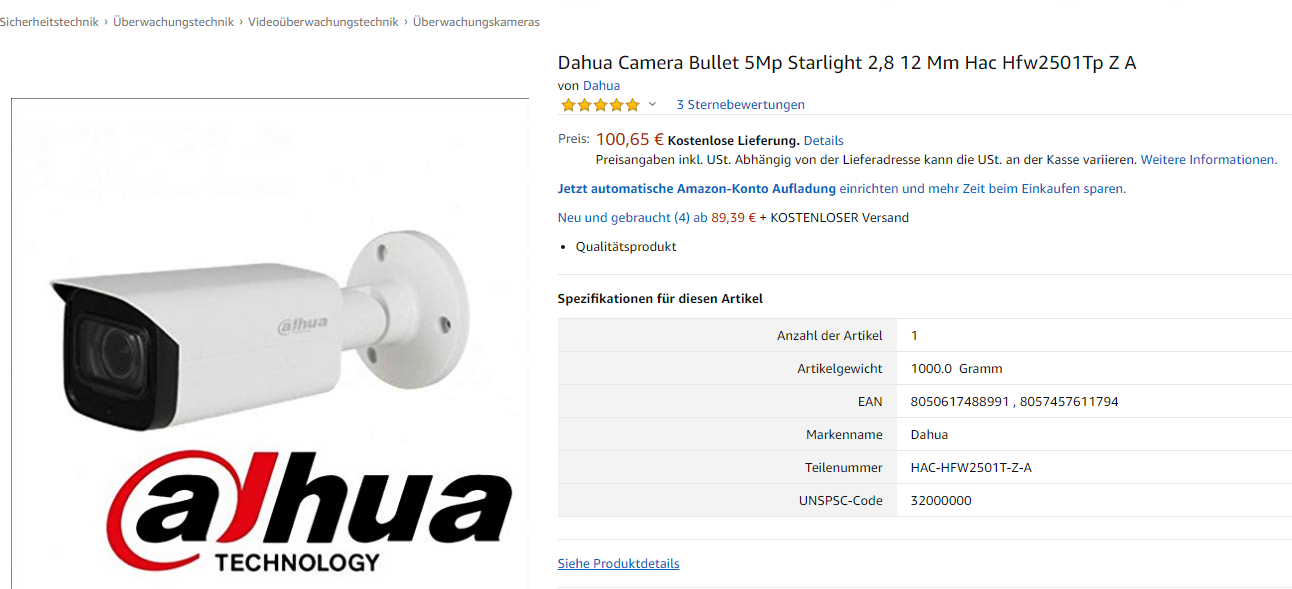This screenshot has width=1292, height=589.
Task: Expand the star rating dropdown chevron
Action: (653, 104)
